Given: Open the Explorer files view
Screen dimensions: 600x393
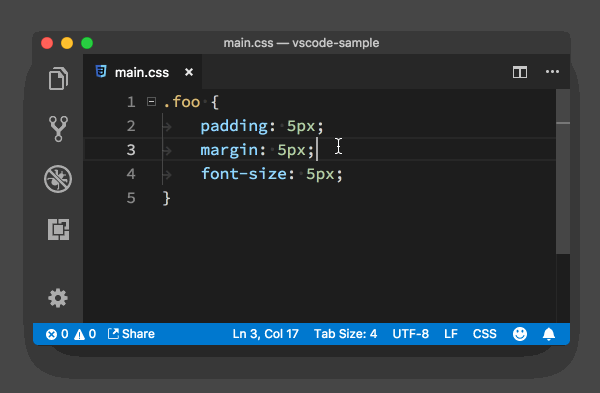Looking at the screenshot, I should click(x=58, y=78).
